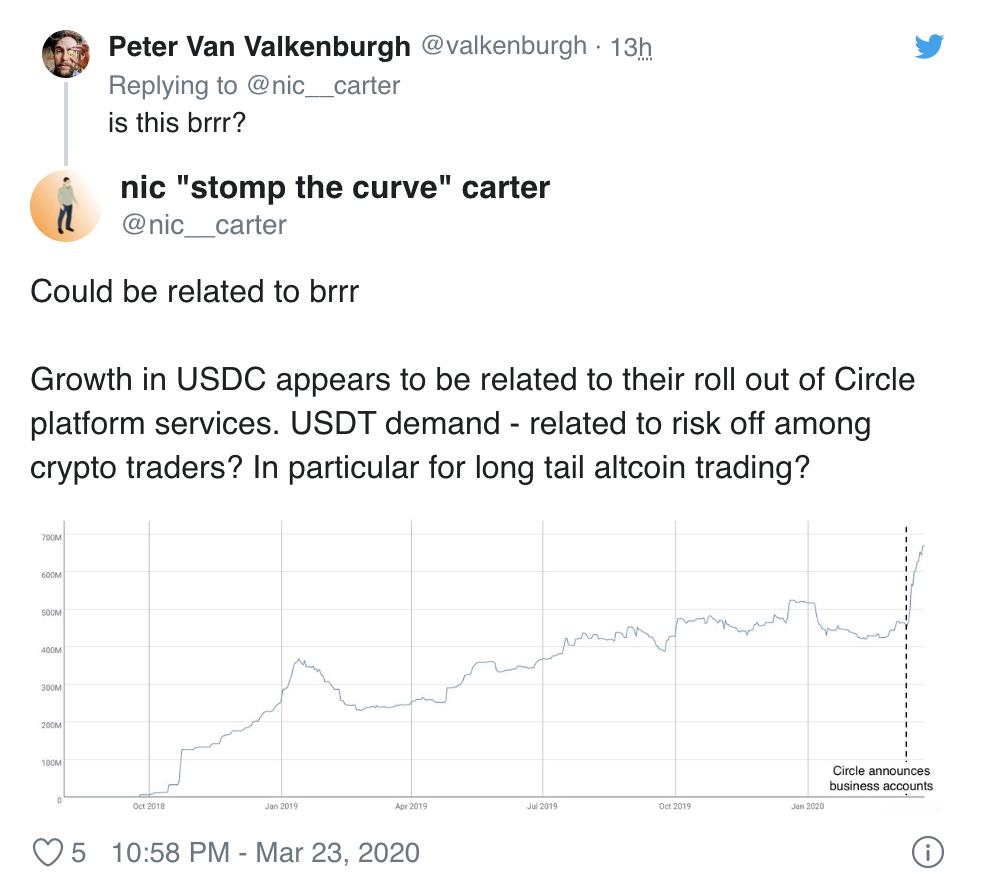Viewport: 982px width, 892px height.
Task: Click the 10:58 PM - Mar 23, 2020 timestamp
Action: (x=266, y=853)
